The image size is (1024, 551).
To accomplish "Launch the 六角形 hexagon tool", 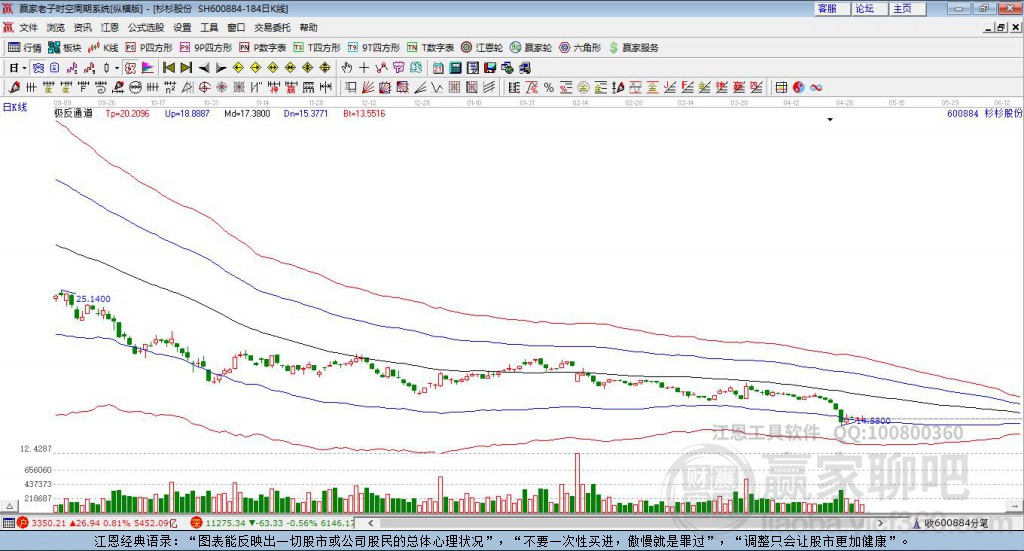I will 579,47.
